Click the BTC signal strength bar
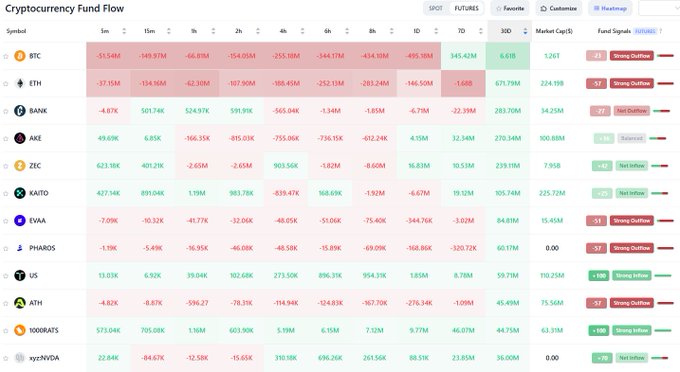The height and width of the screenshot is (372, 680). tap(665, 55)
